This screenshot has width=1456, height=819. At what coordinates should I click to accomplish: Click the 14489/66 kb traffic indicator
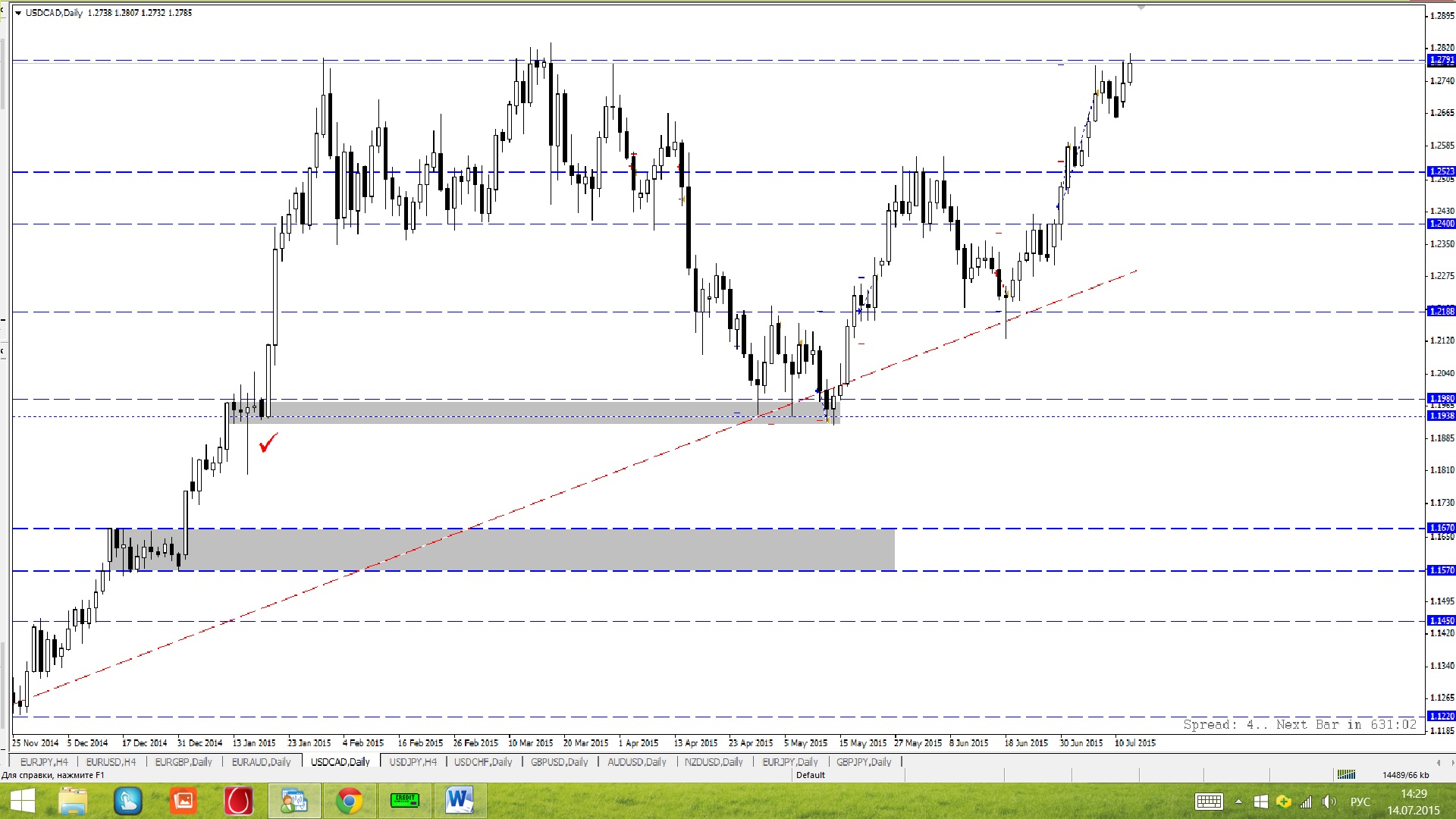click(1405, 775)
